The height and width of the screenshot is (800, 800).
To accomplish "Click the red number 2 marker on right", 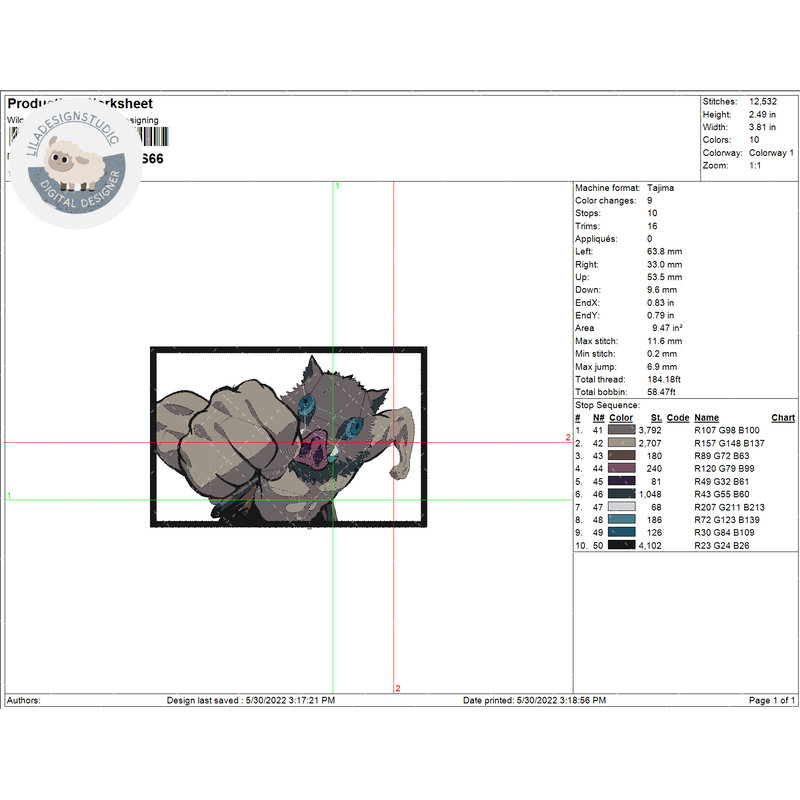I will (x=567, y=438).
